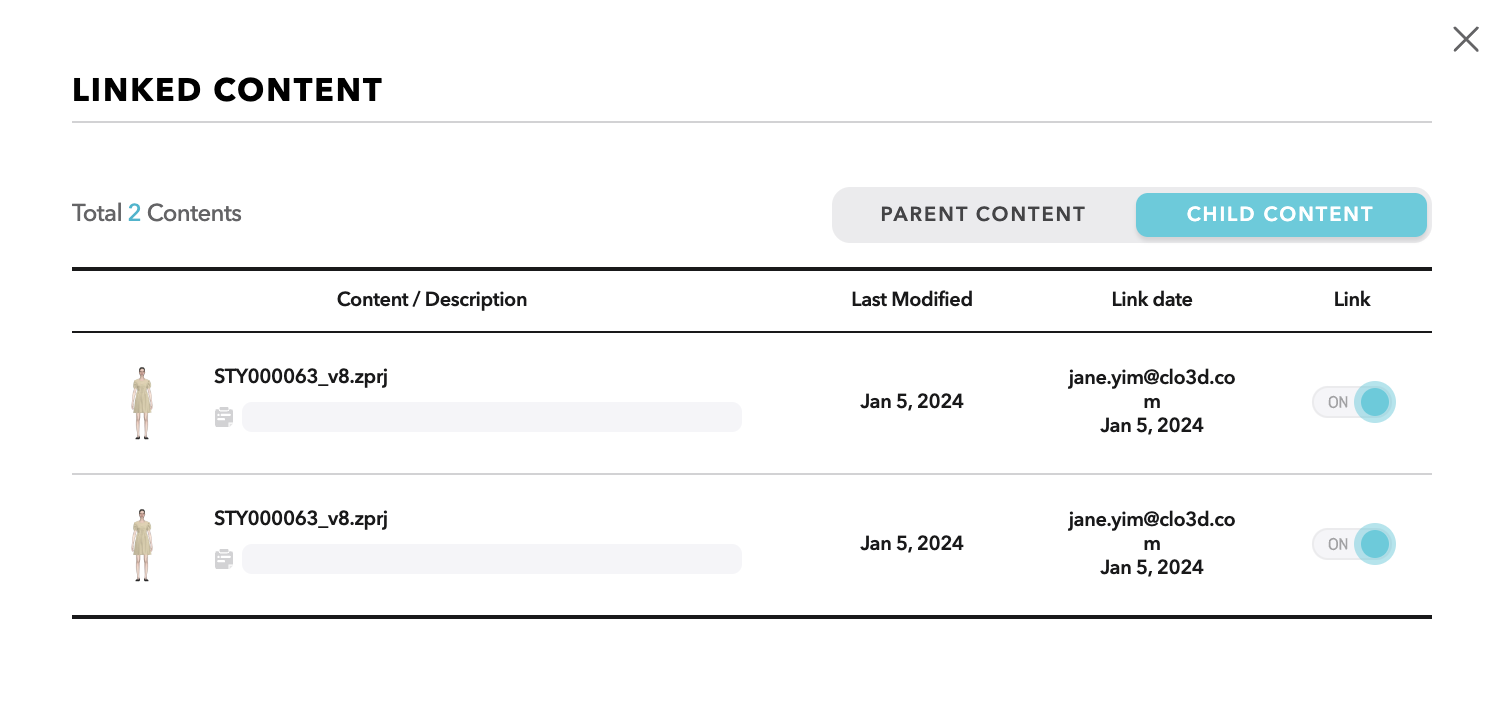Switch to the Parent Content tab
Screen dimensions: 1502x704
pyautogui.click(x=983, y=214)
